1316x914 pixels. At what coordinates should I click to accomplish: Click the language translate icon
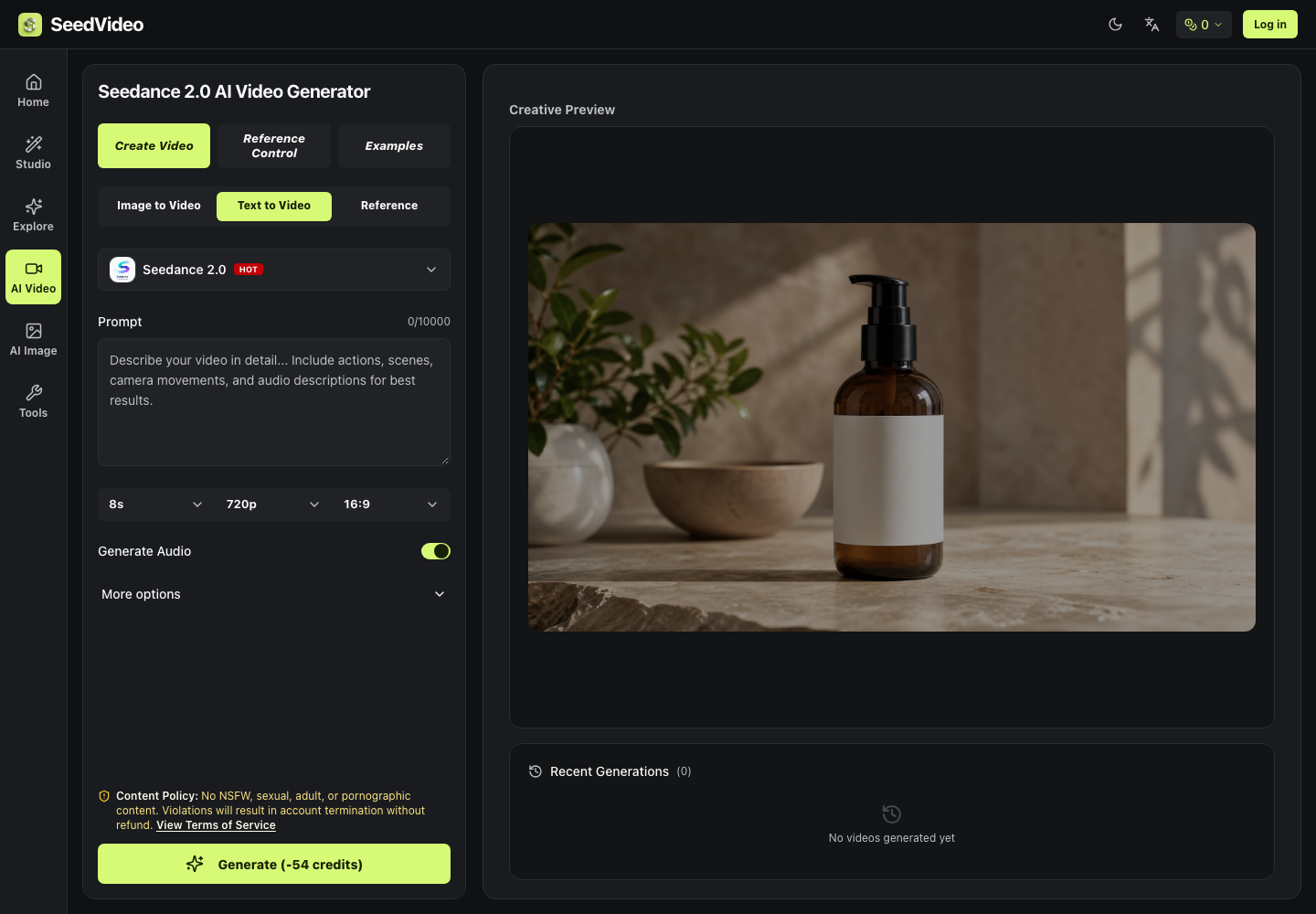point(1151,25)
